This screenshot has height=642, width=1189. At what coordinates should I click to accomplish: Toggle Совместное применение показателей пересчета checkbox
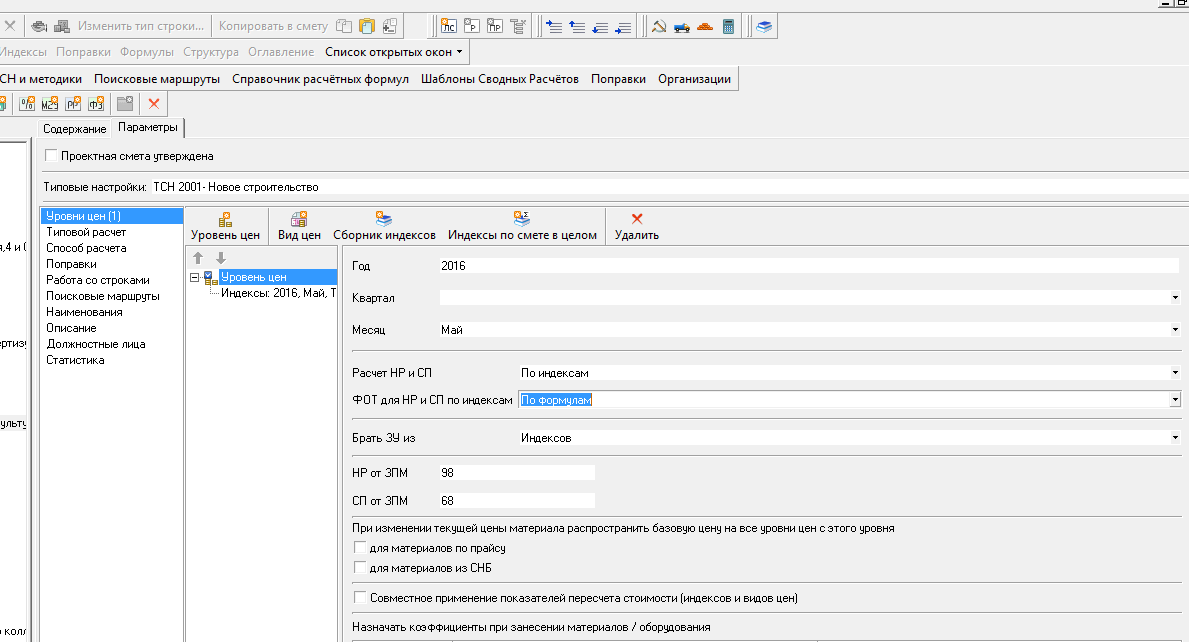(x=360, y=598)
